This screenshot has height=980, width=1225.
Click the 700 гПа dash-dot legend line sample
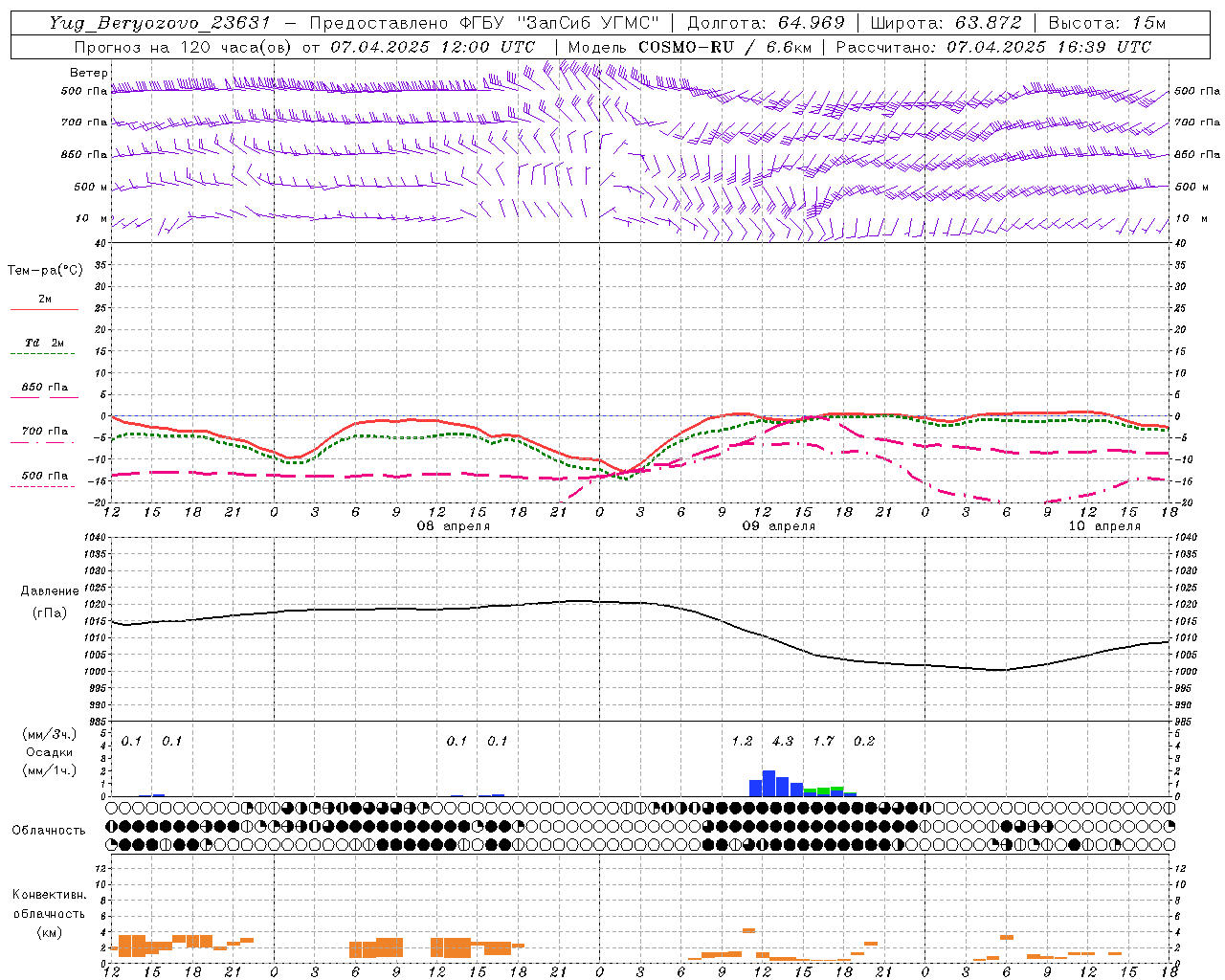pyautogui.click(x=42, y=442)
